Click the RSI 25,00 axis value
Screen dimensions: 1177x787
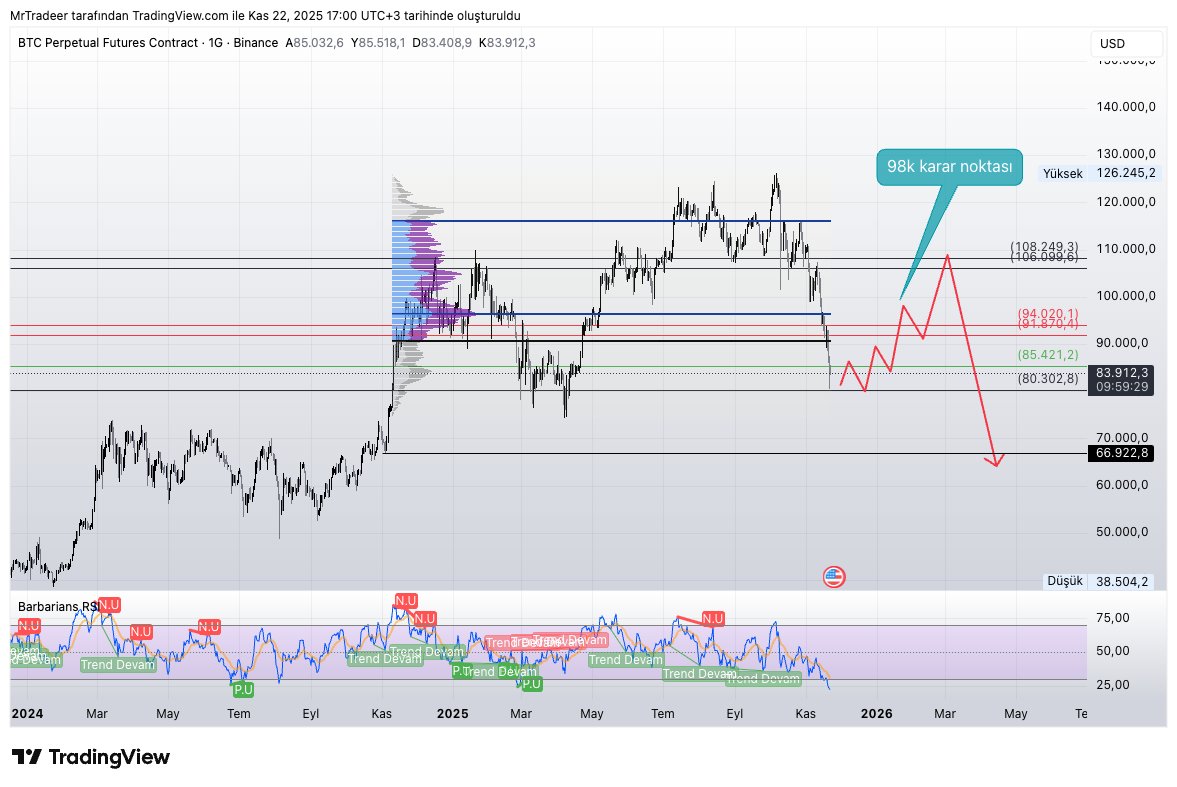(1112, 684)
